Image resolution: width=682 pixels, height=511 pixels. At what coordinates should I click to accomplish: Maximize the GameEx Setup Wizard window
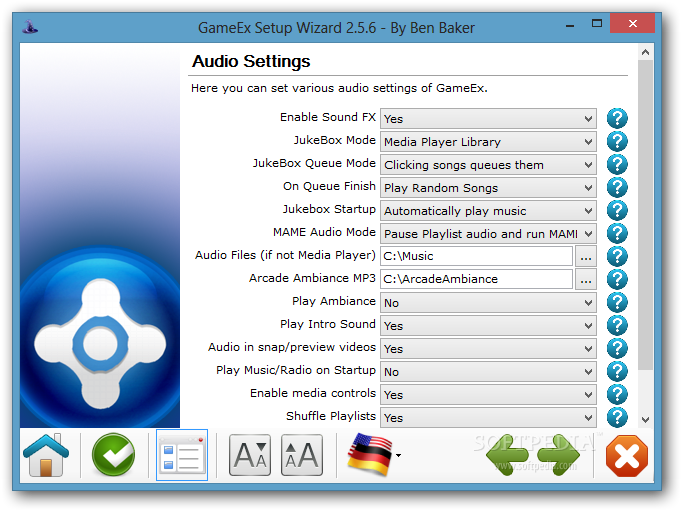[x=597, y=23]
